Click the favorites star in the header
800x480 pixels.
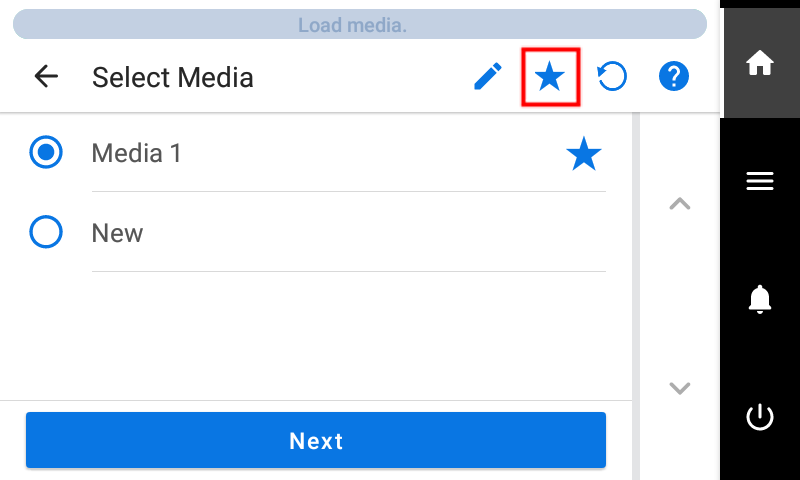pyautogui.click(x=550, y=77)
